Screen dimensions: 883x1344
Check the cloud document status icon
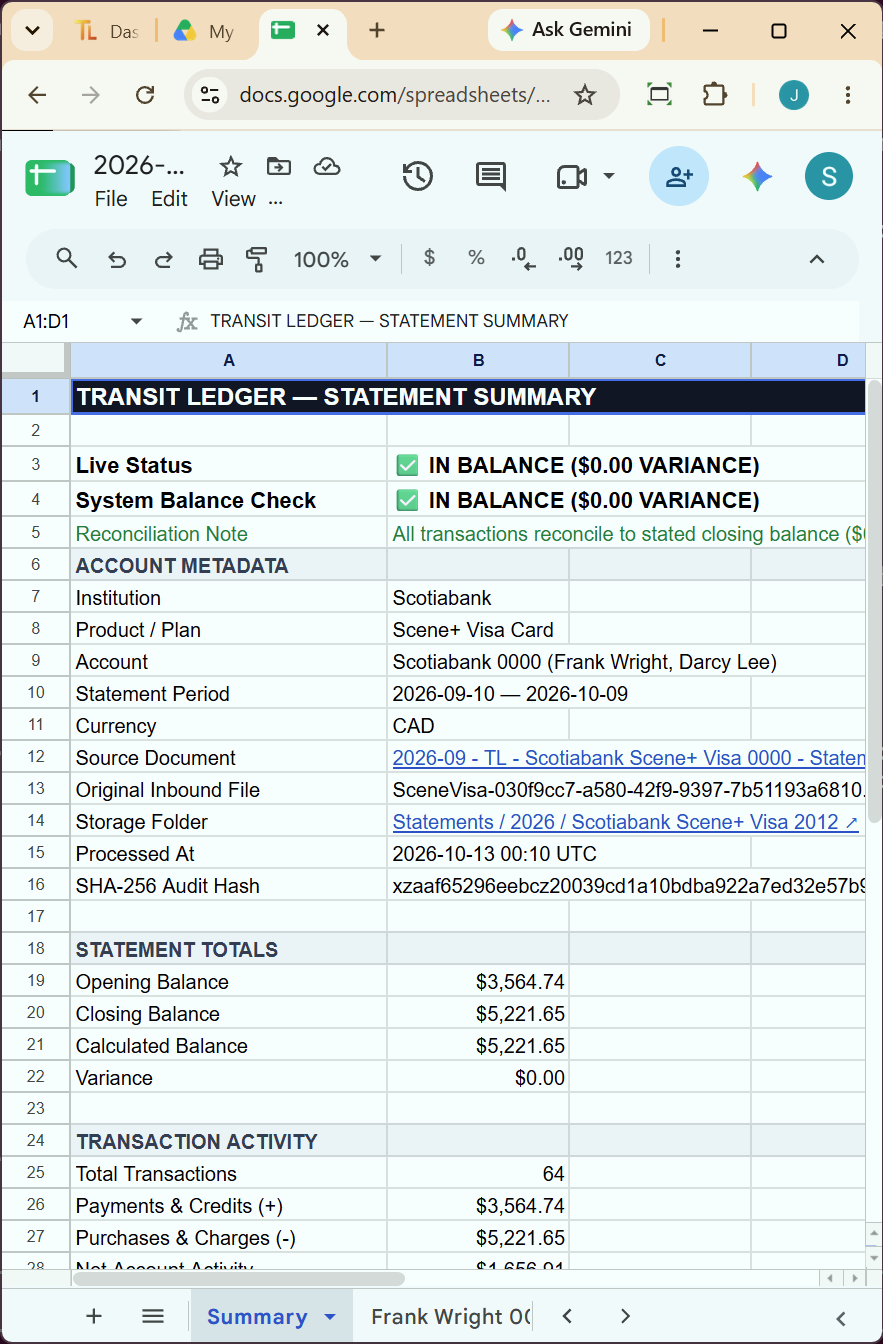click(x=327, y=166)
